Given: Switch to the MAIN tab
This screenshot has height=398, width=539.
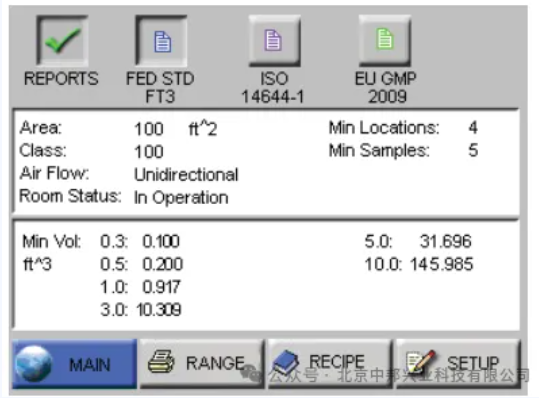Looking at the screenshot, I should click(75, 364).
